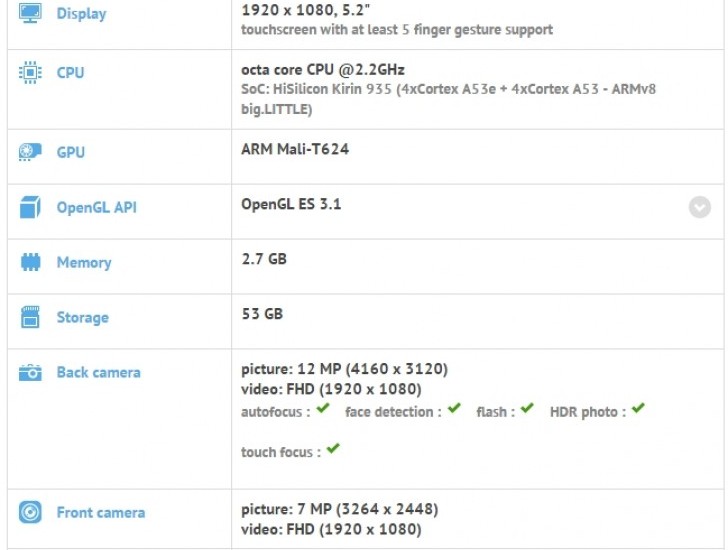The width and height of the screenshot is (728, 550).
Task: Click the GPU graphics card icon
Action: click(30, 153)
